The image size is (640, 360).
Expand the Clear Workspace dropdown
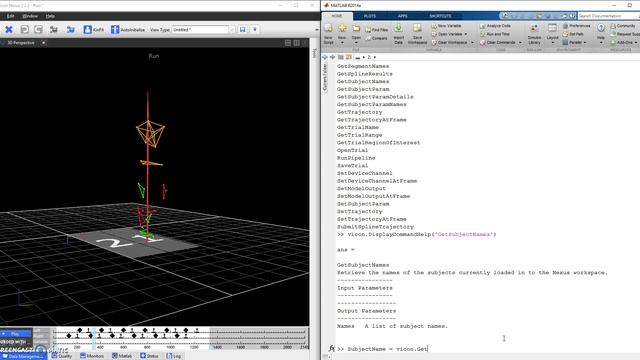(x=473, y=42)
